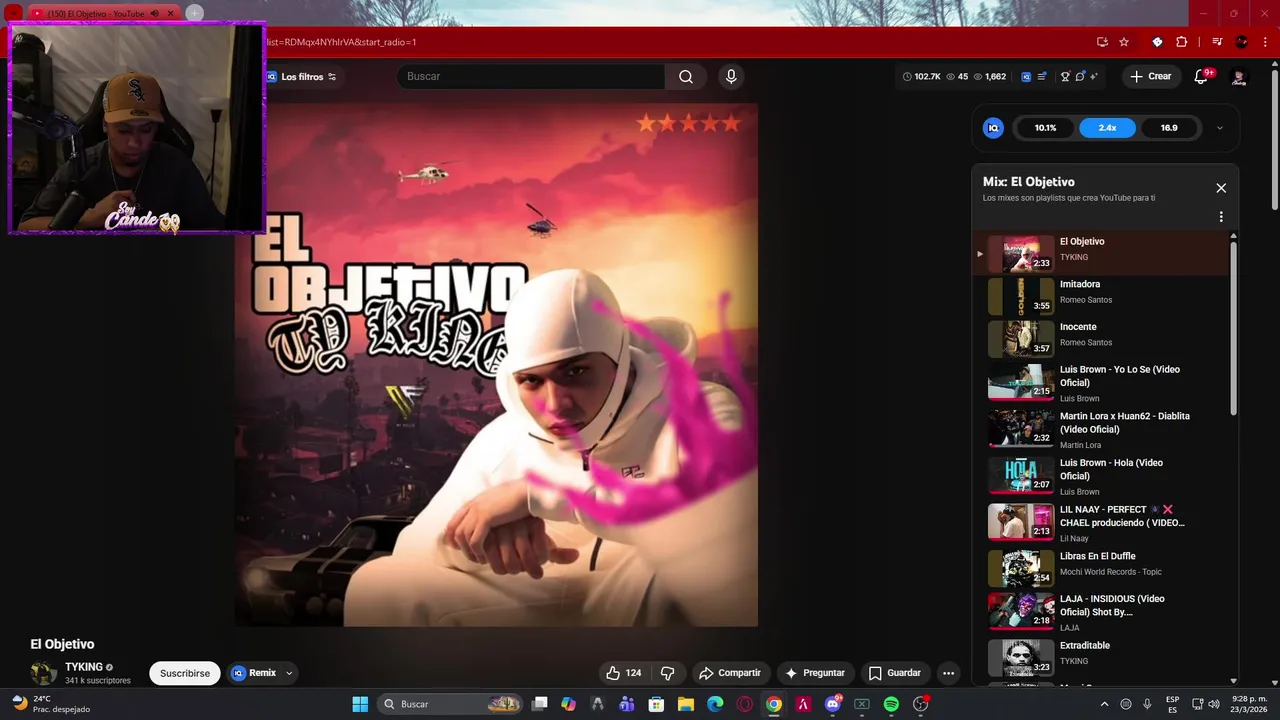Open File Explorer from the taskbar

pos(686,704)
